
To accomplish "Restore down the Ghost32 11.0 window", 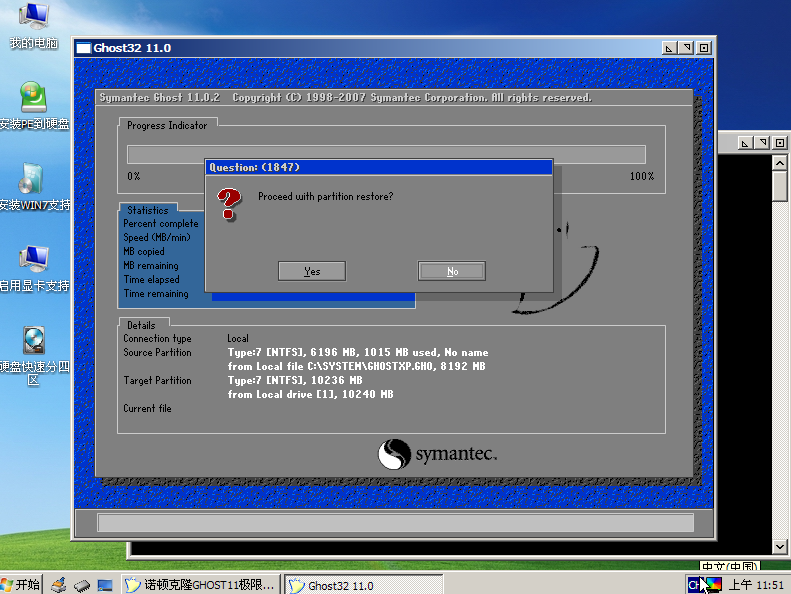I will (x=686, y=48).
